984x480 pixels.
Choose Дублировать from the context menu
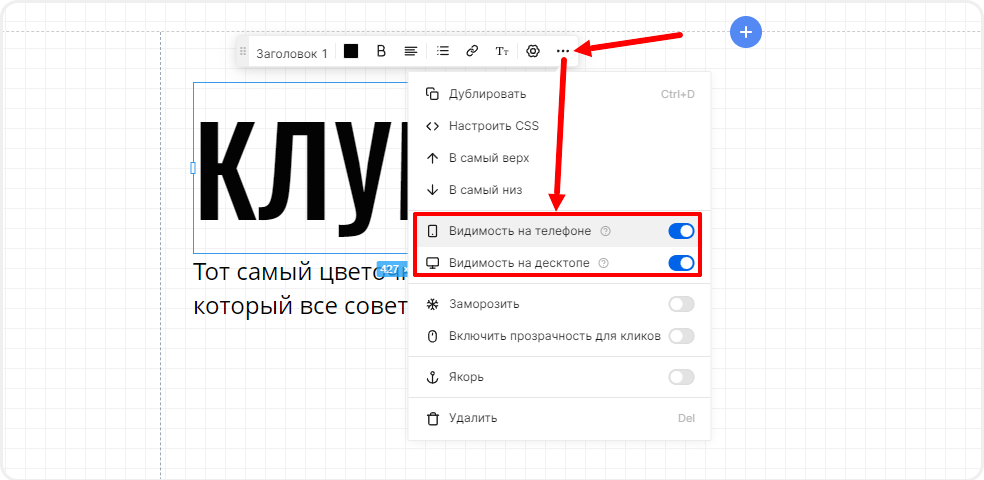559,94
